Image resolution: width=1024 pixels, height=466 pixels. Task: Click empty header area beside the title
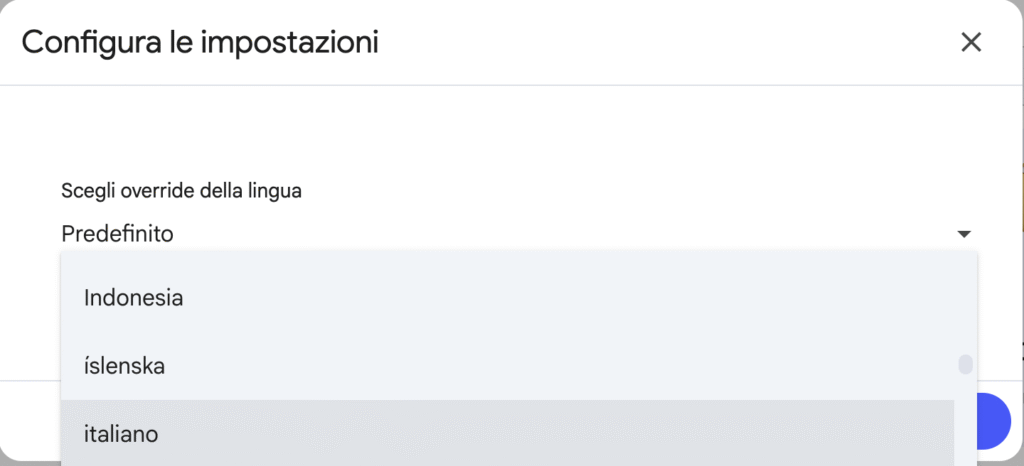650,43
